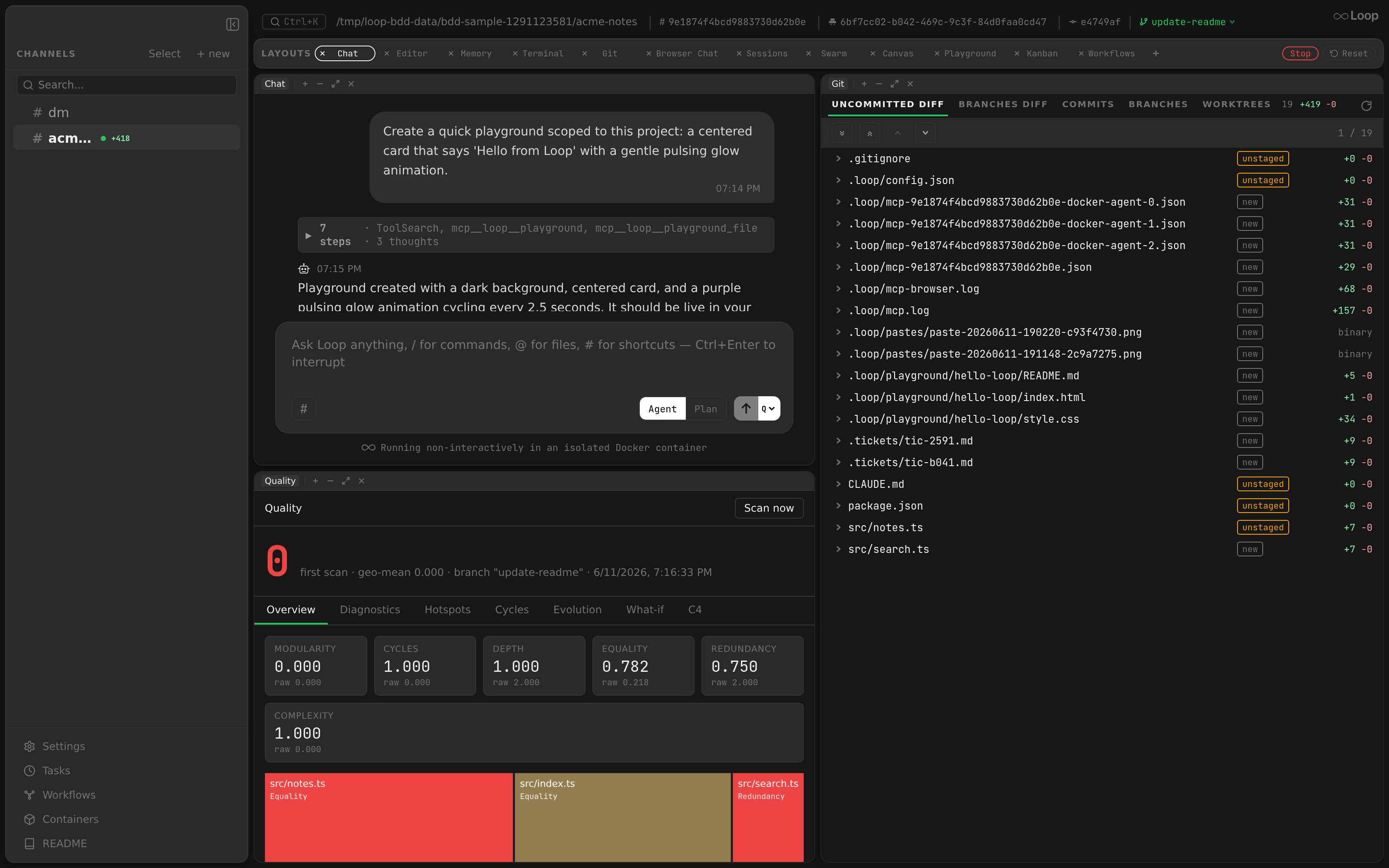Image resolution: width=1389 pixels, height=868 pixels.
Task: Open README in the sidebar
Action: (56, 843)
